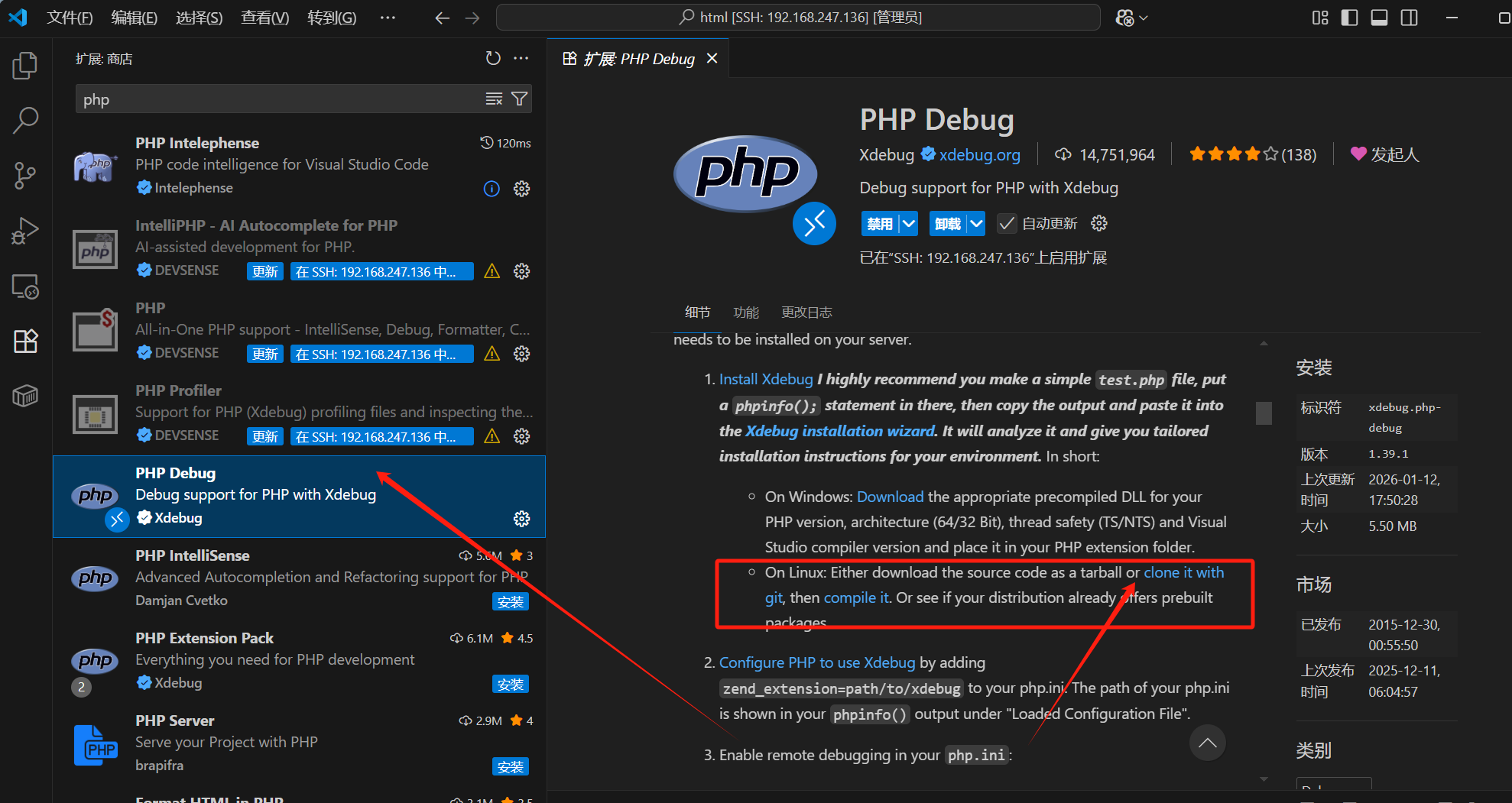Install the PHP IntelliSense extension
This screenshot has width=1512, height=803.
(511, 602)
